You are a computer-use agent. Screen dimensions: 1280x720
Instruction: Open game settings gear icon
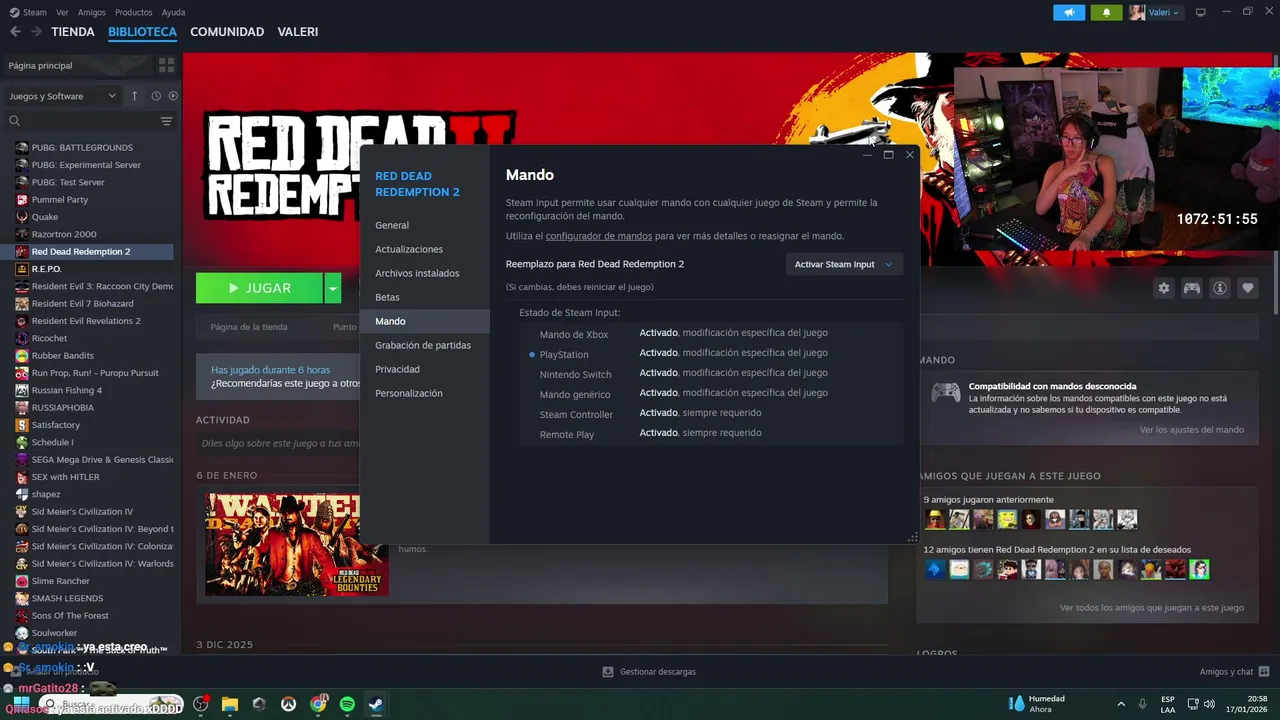tap(1164, 288)
